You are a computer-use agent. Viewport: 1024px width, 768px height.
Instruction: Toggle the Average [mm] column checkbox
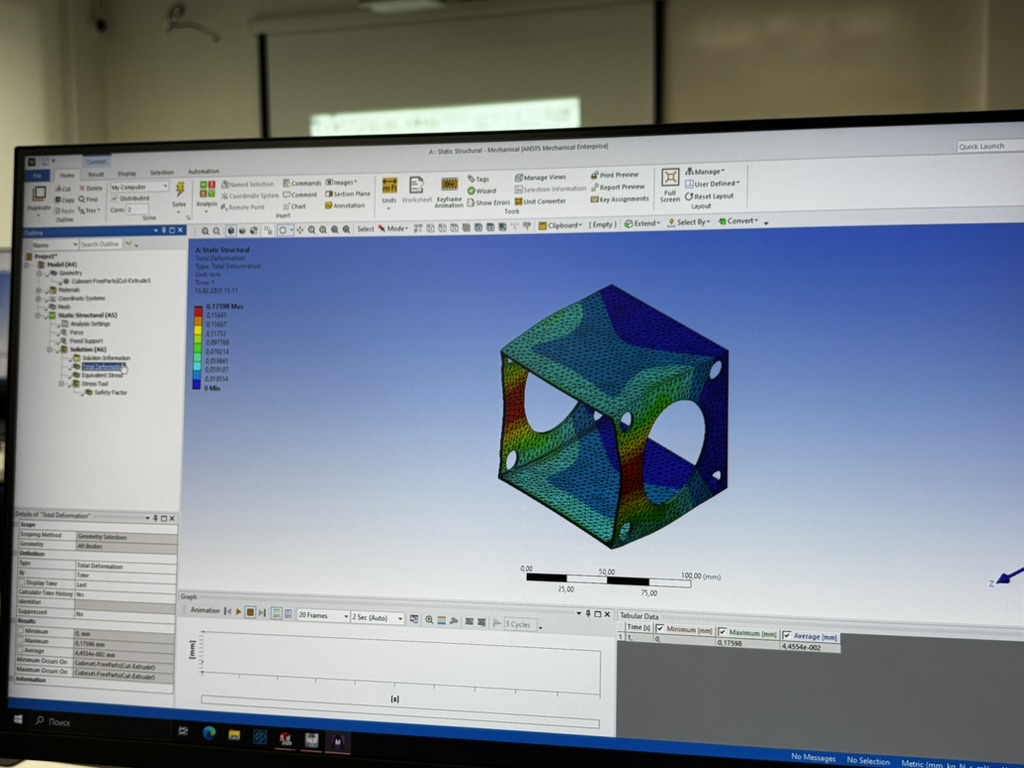(x=787, y=635)
